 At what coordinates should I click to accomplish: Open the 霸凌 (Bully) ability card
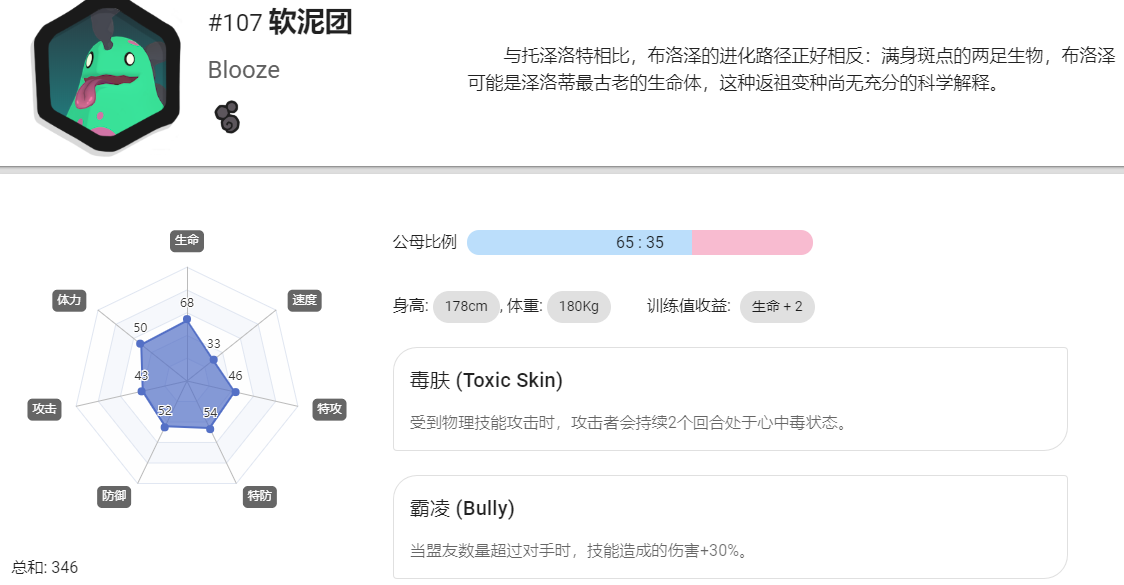[x=730, y=527]
